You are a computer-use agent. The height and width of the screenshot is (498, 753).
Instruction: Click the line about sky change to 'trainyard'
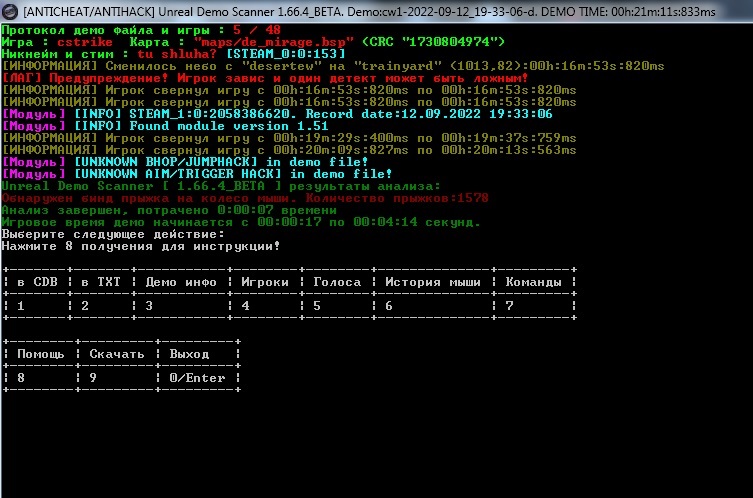[x=333, y=66]
